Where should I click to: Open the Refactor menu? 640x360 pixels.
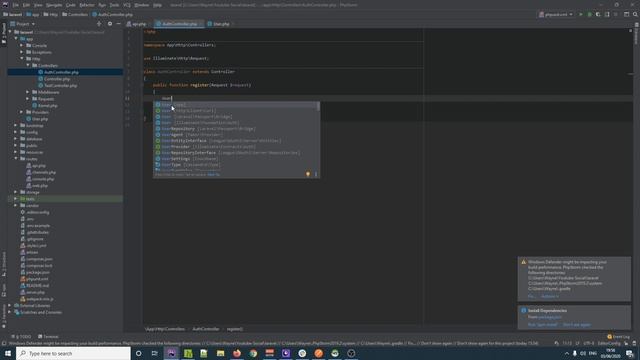[87, 5]
